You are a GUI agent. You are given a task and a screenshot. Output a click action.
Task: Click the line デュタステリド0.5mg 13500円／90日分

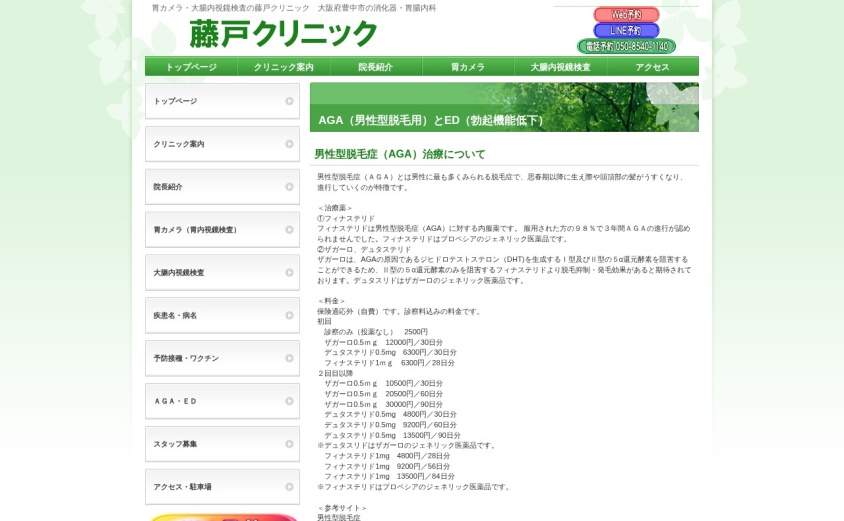392,435
